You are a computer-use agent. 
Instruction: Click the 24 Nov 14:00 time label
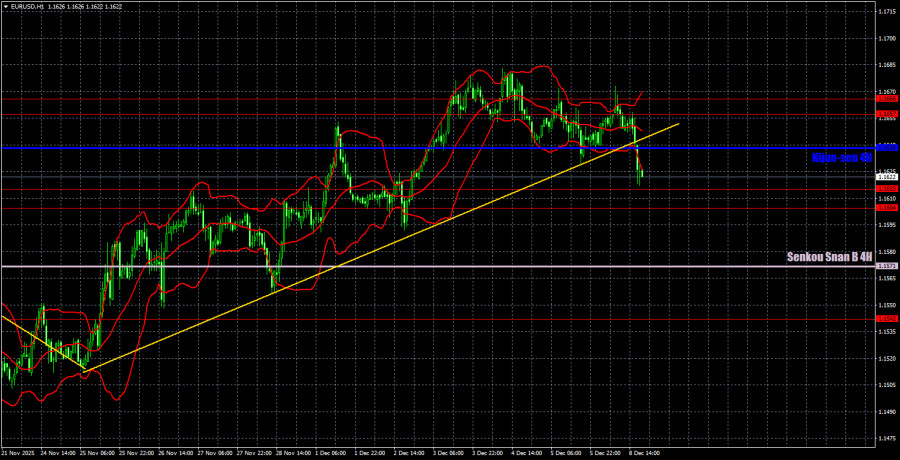point(57,453)
